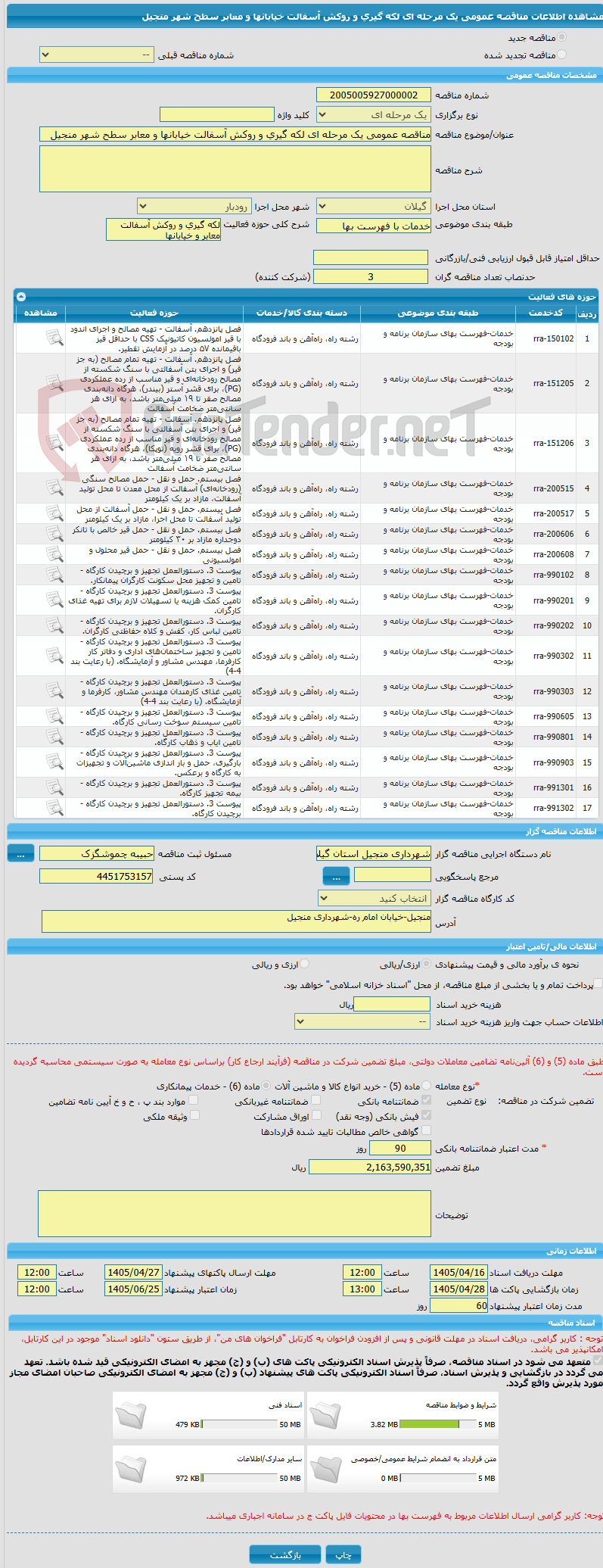View details of row rra-990605
This screenshot has height=1568, width=603.
click(54, 715)
